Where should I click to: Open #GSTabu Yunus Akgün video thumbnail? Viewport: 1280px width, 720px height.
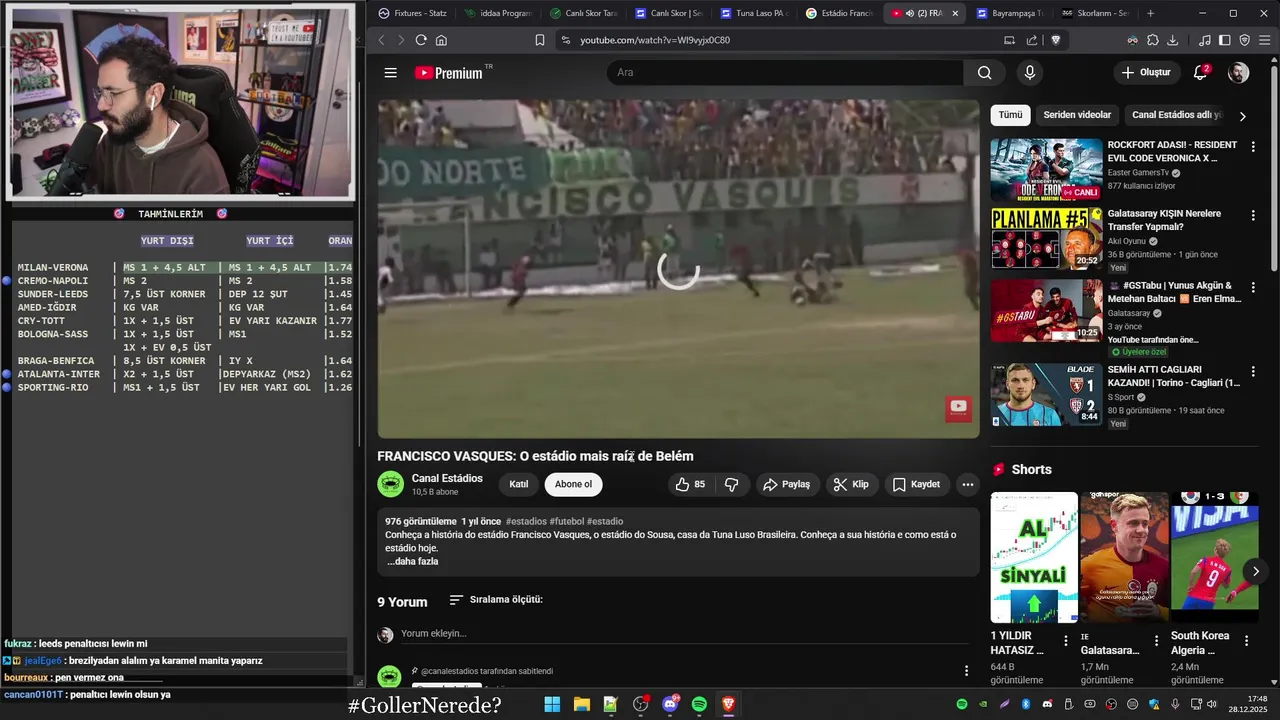point(1046,310)
